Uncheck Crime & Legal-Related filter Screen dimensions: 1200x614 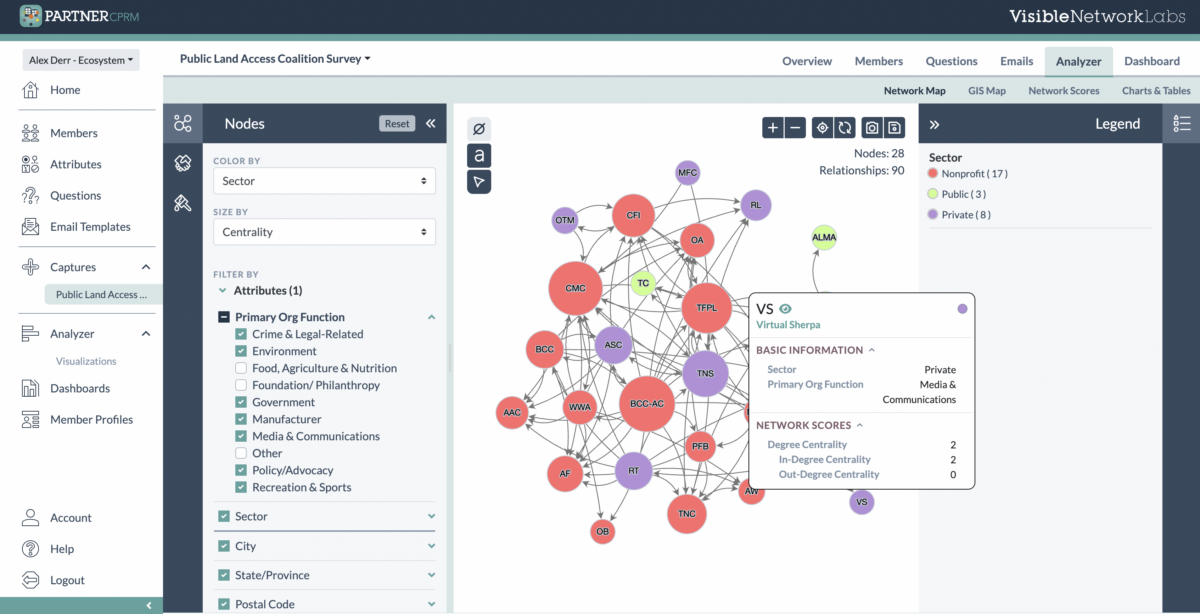coord(241,334)
